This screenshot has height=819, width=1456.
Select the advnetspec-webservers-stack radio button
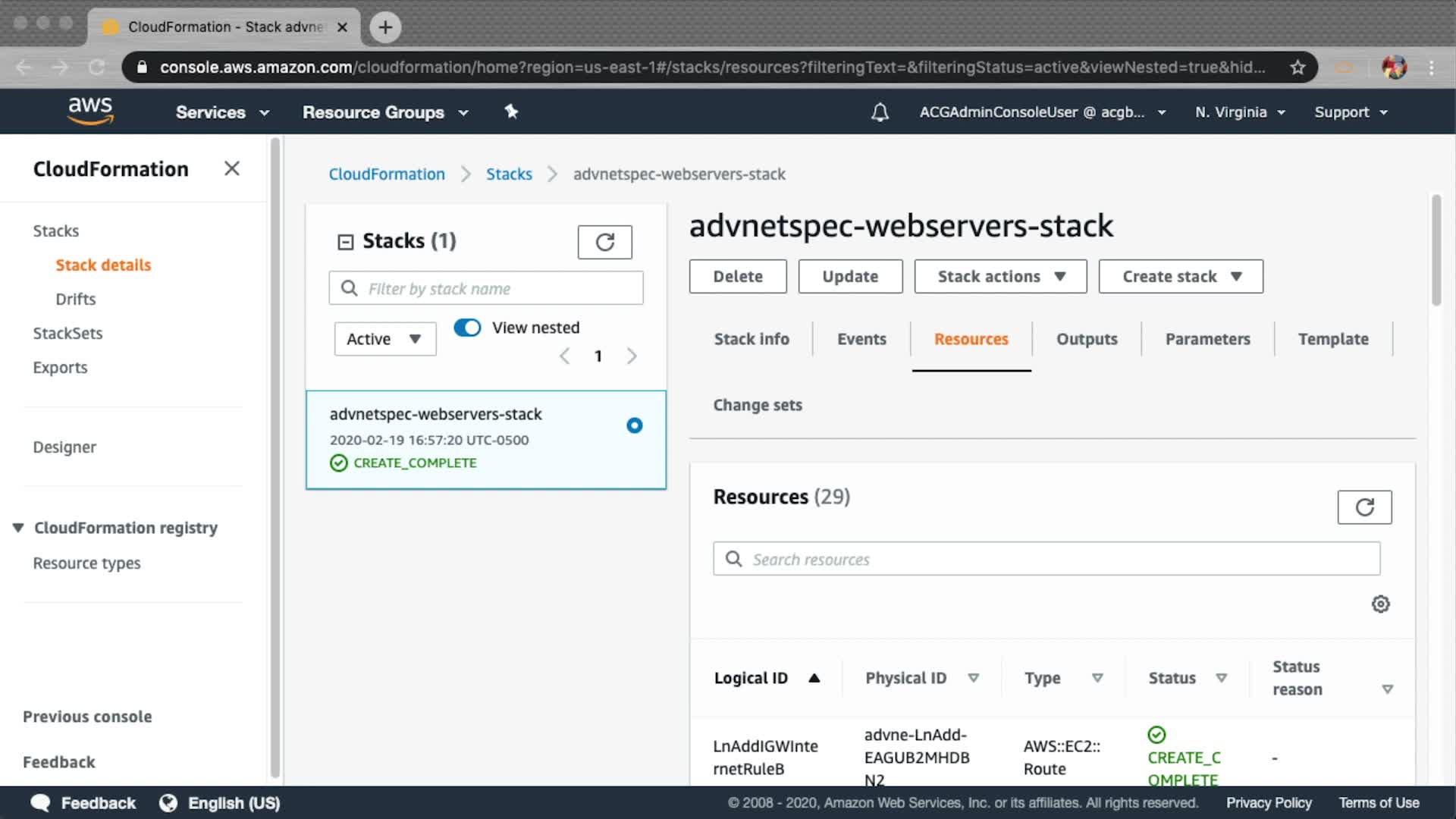(634, 425)
